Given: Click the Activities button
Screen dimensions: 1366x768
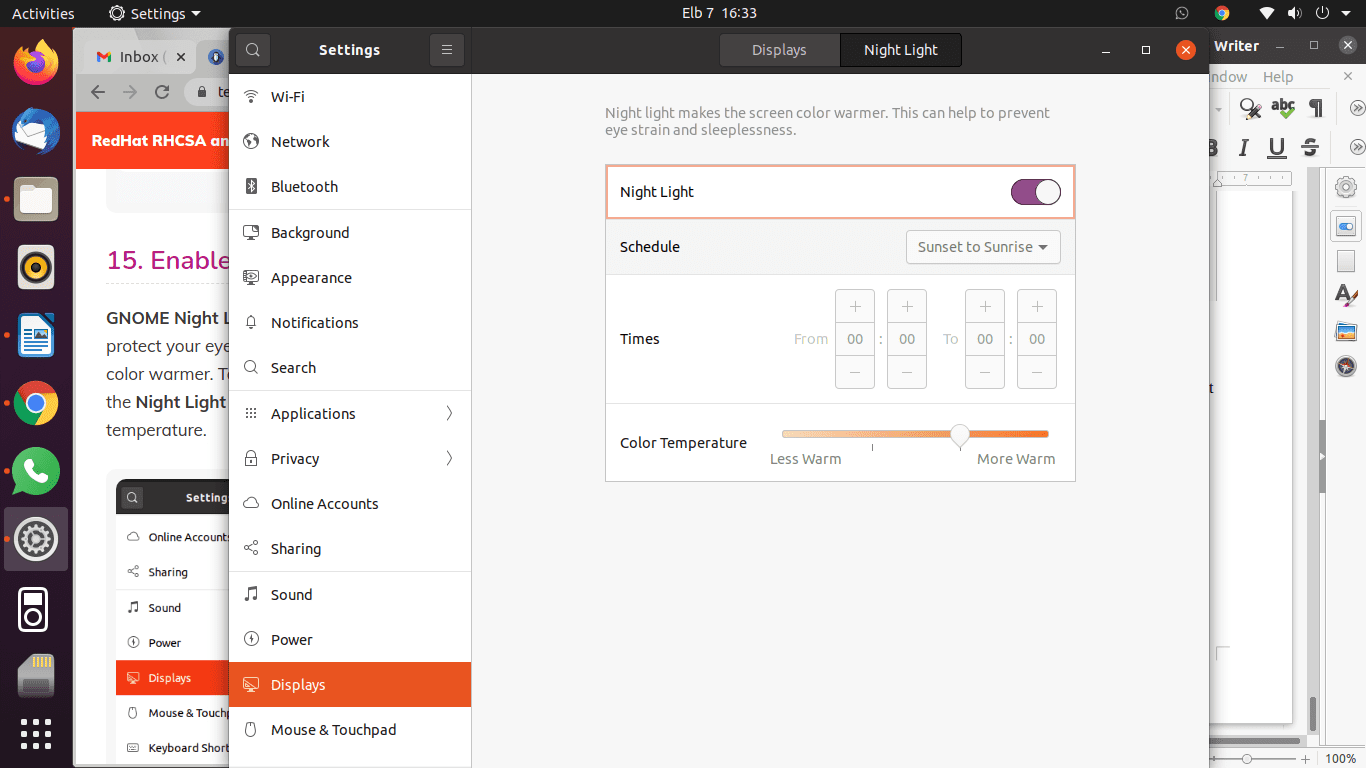Looking at the screenshot, I should click(x=43, y=13).
